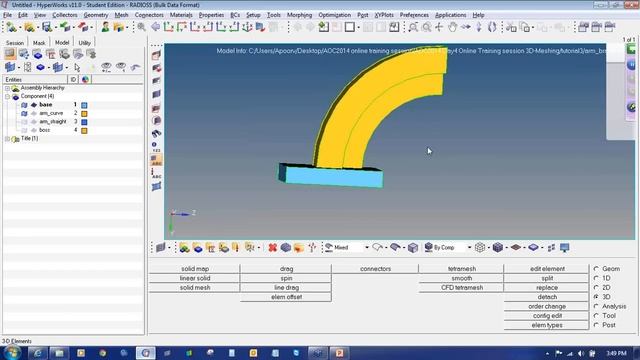Select the Post page radio button
The width and height of the screenshot is (640, 360).
(x=596, y=325)
